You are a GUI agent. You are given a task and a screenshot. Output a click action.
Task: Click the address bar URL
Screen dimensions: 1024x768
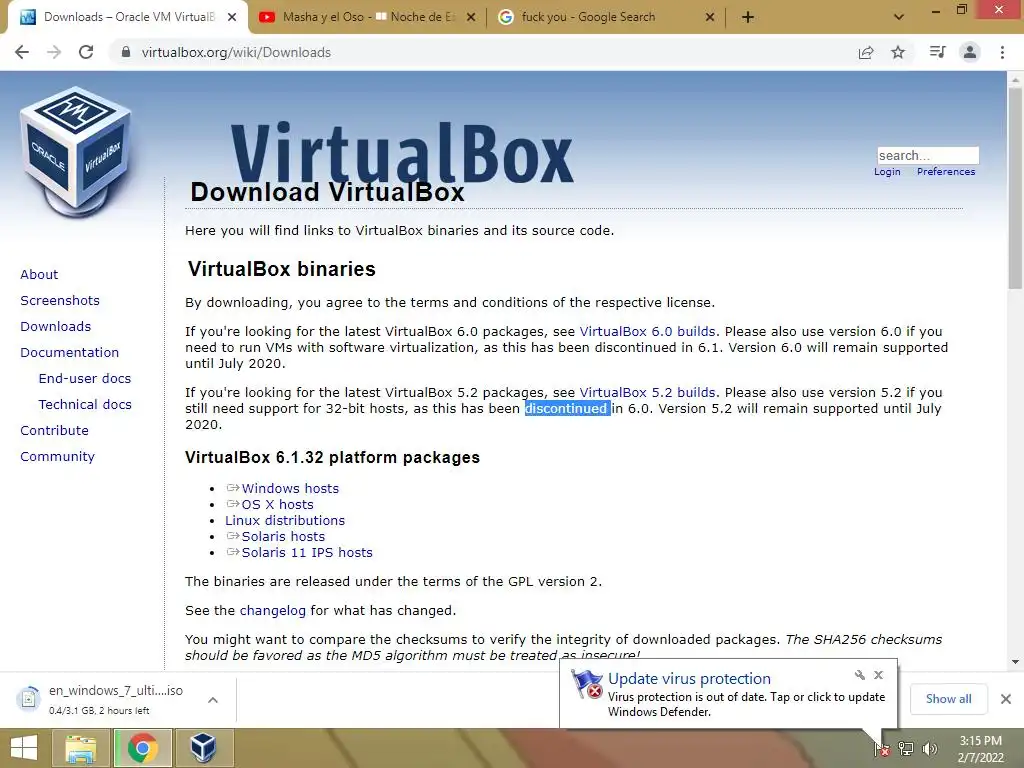point(236,52)
